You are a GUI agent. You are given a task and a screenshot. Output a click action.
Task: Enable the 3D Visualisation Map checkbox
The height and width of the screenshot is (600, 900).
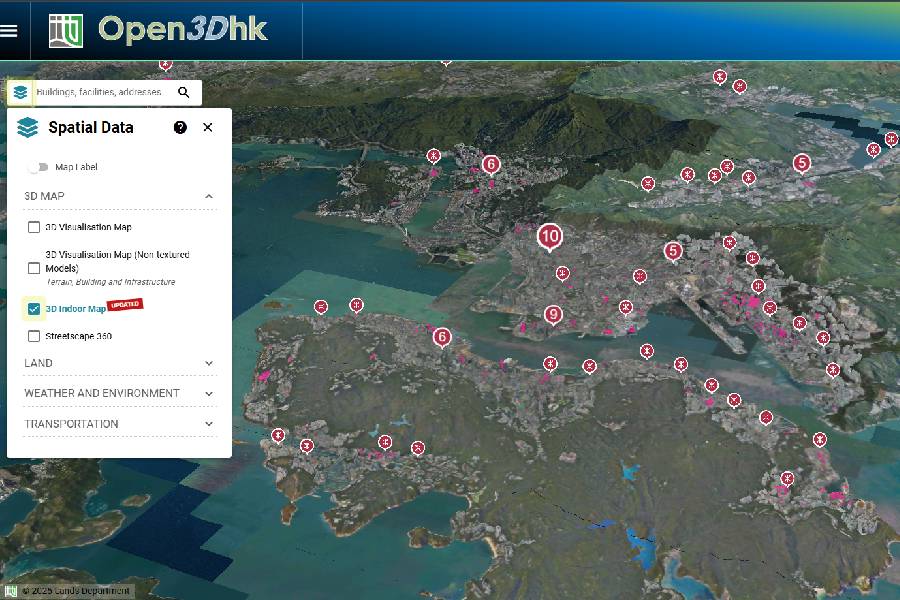coord(34,227)
